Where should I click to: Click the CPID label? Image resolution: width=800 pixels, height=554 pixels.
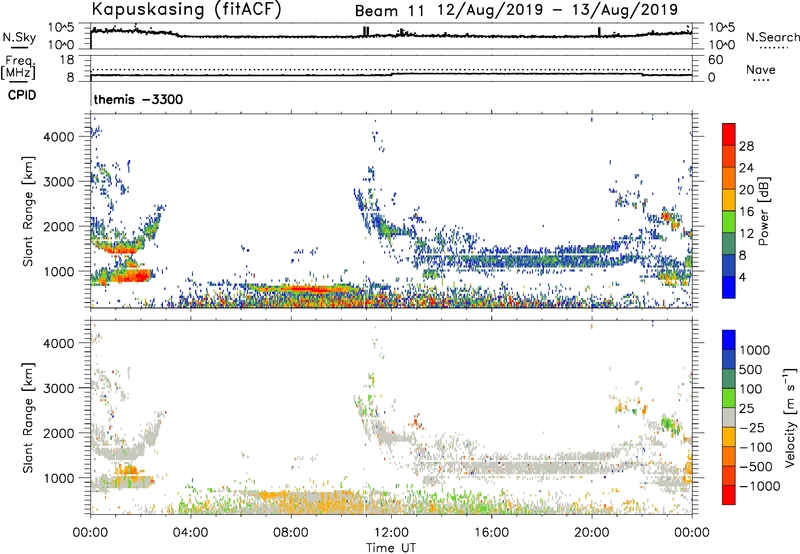[x=22, y=95]
